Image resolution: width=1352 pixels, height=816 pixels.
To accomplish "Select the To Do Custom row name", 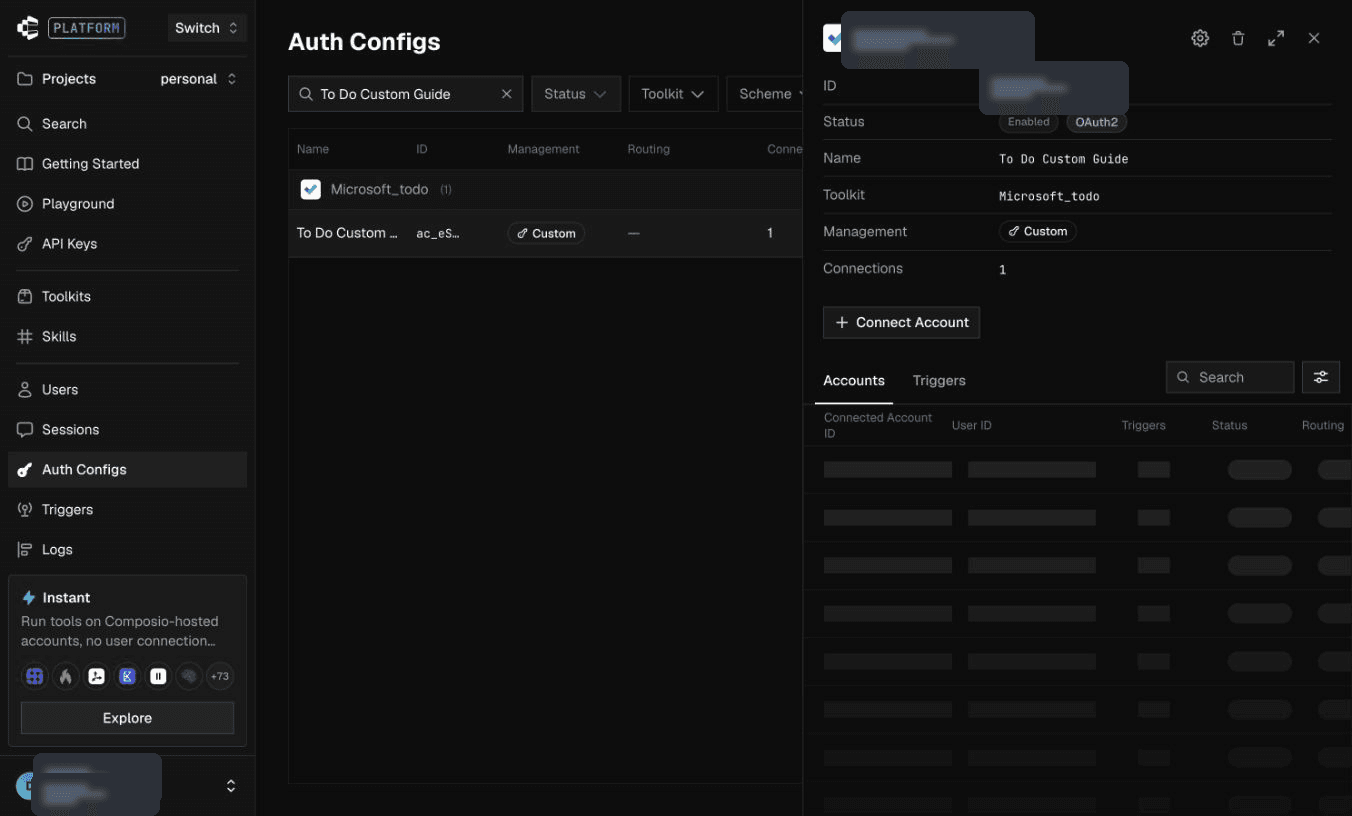I will point(347,233).
